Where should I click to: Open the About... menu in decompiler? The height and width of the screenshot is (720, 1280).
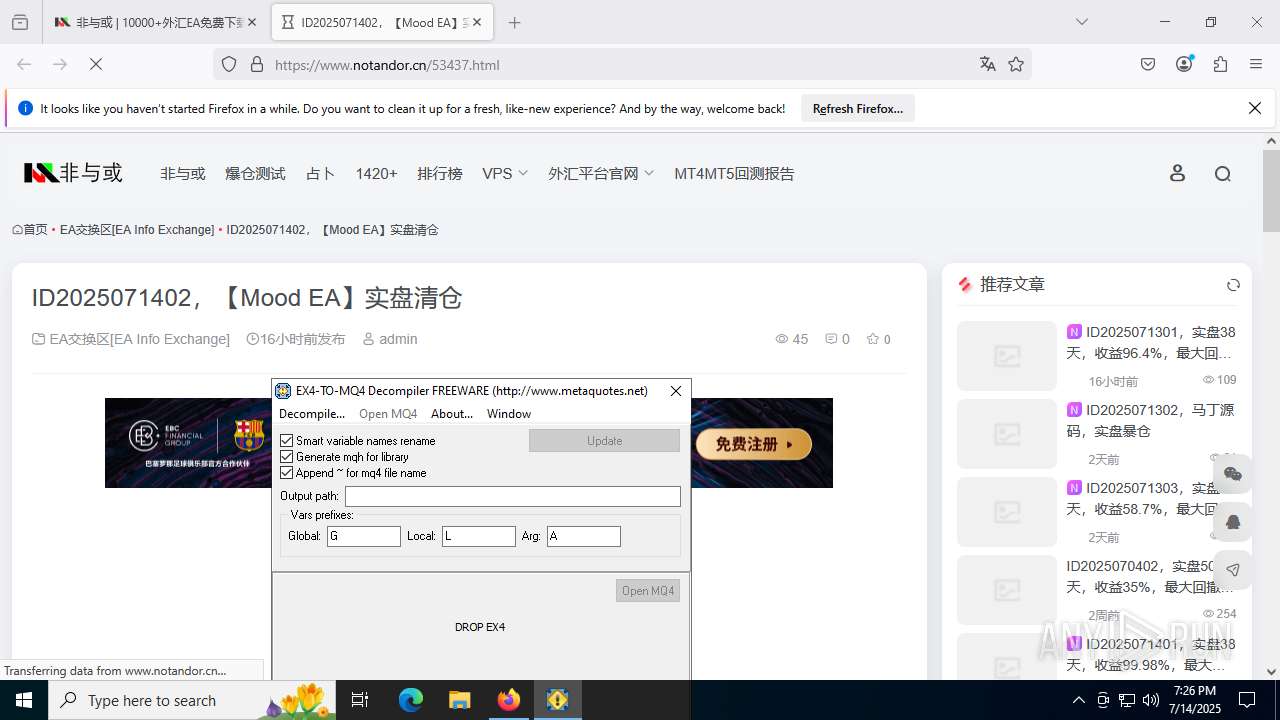(x=452, y=413)
